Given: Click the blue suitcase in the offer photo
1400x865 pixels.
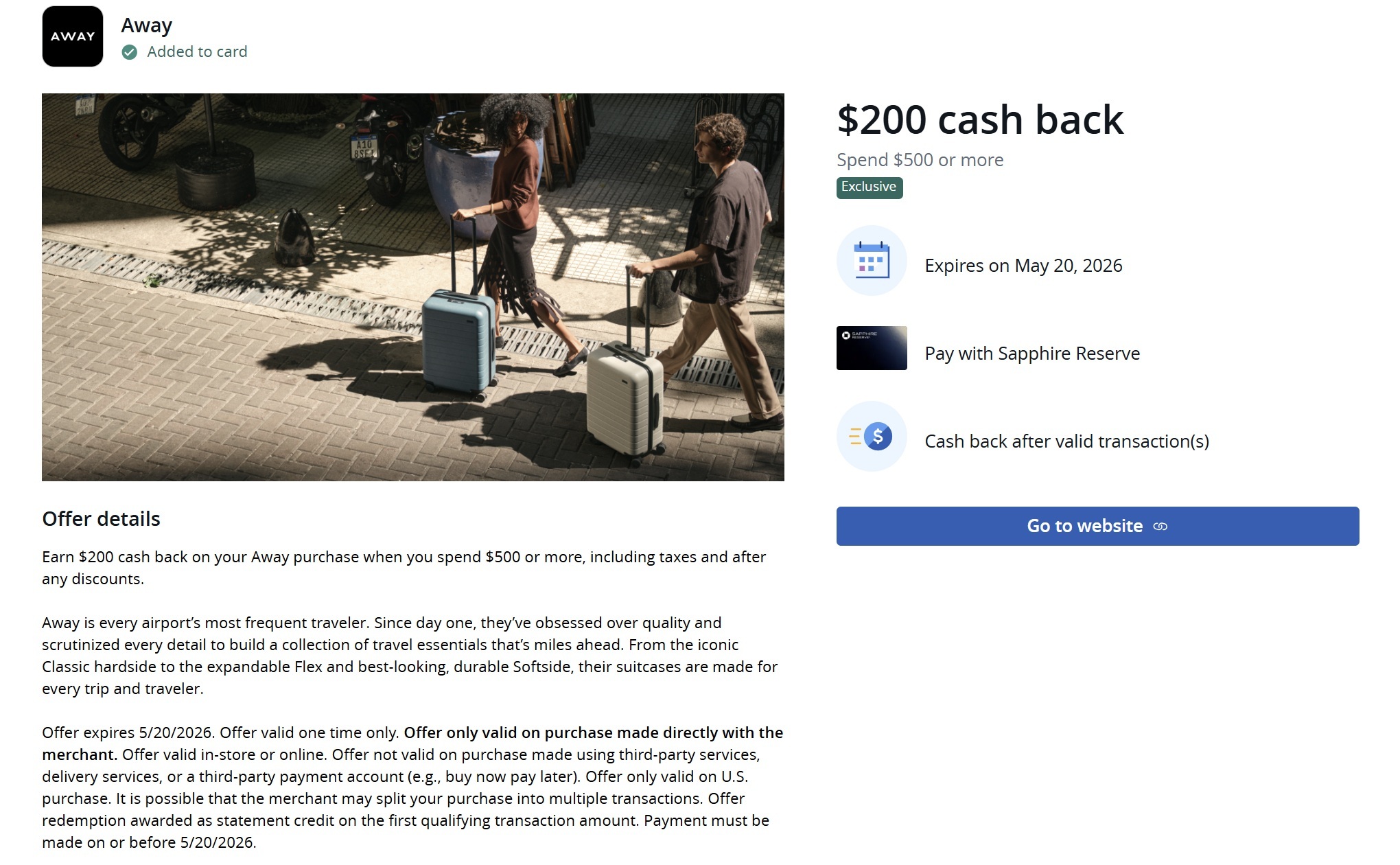Looking at the screenshot, I should 458,343.
